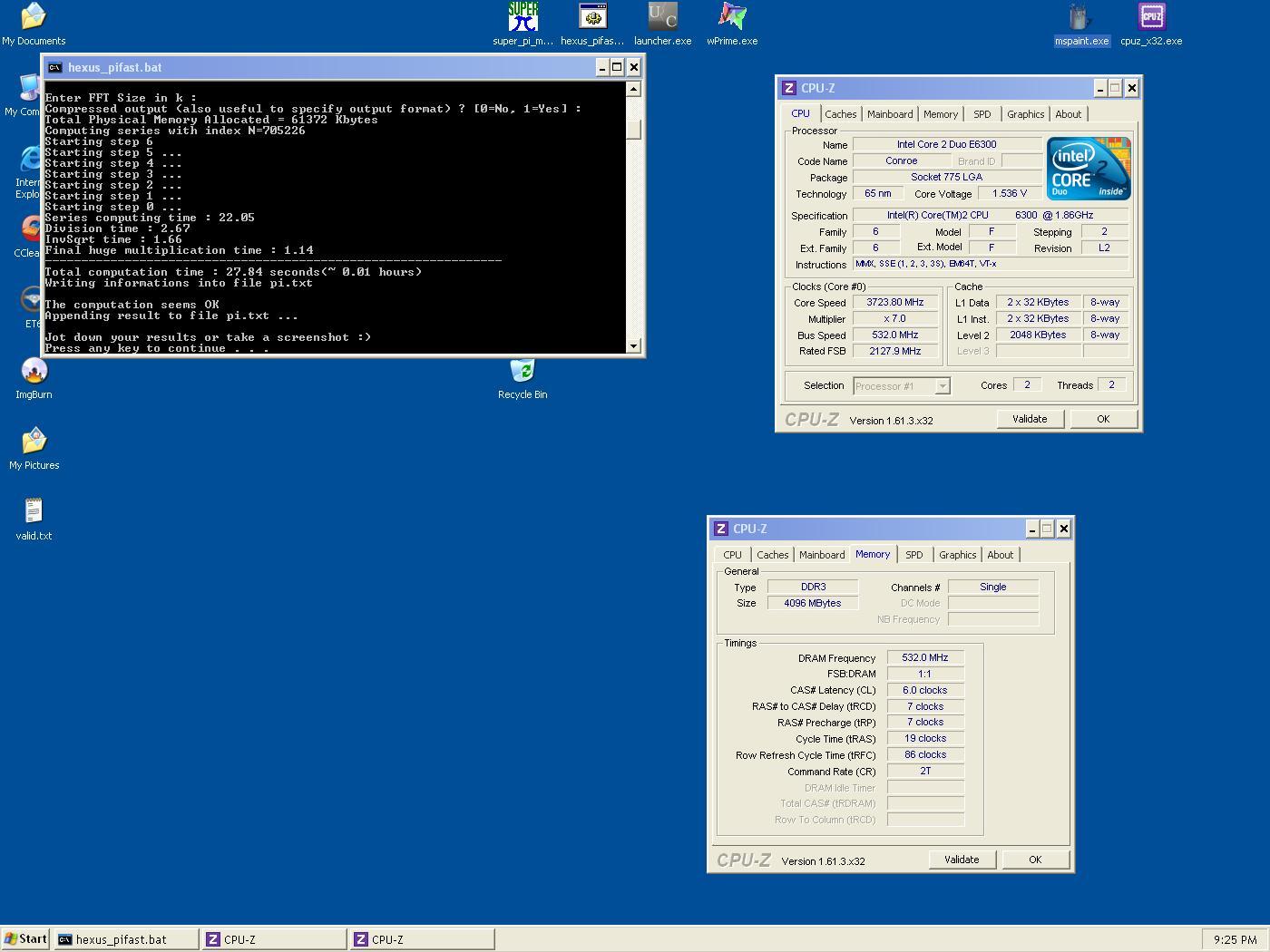Click the taskbar clock showing 9:25 PM

1236,939
